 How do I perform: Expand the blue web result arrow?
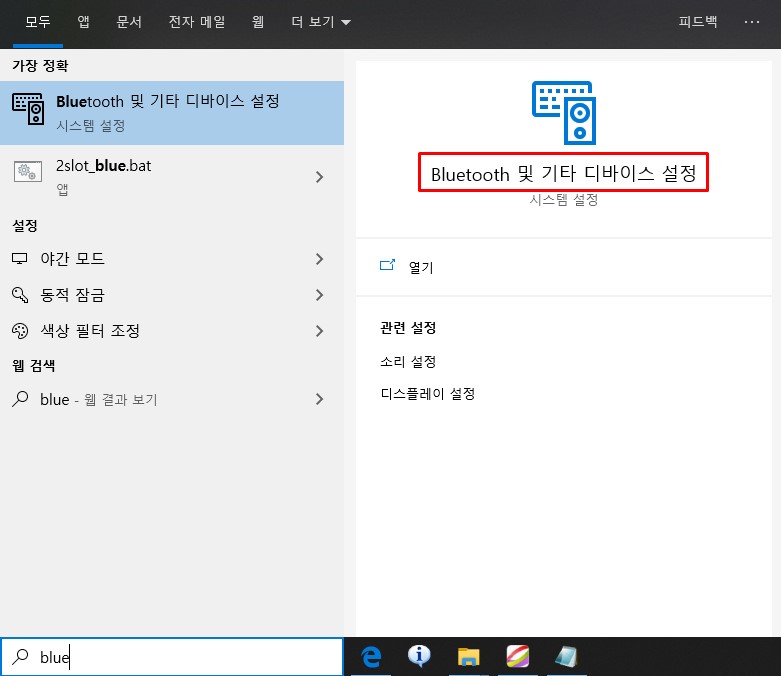[x=319, y=399]
